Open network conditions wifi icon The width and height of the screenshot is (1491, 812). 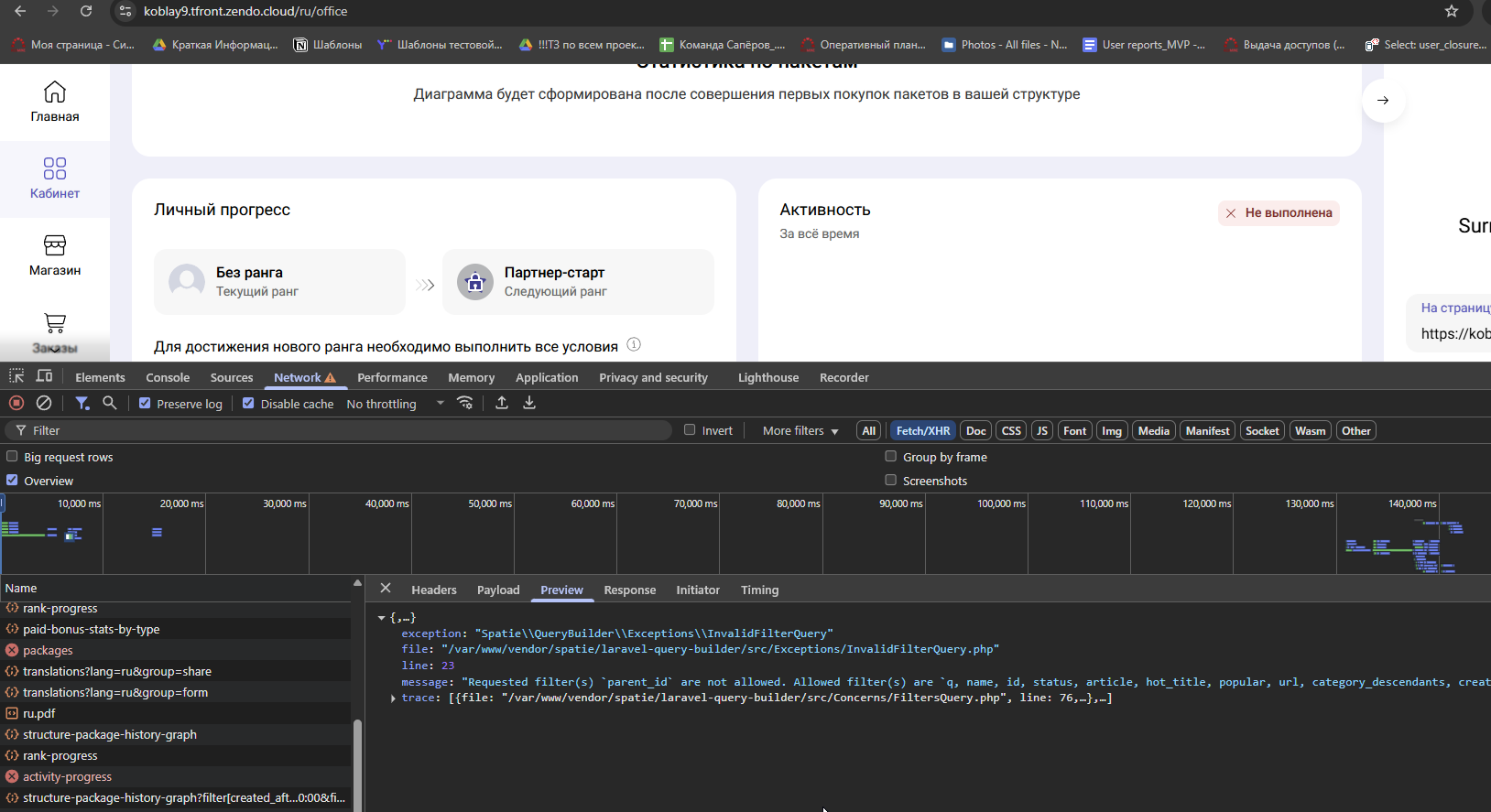point(465,403)
